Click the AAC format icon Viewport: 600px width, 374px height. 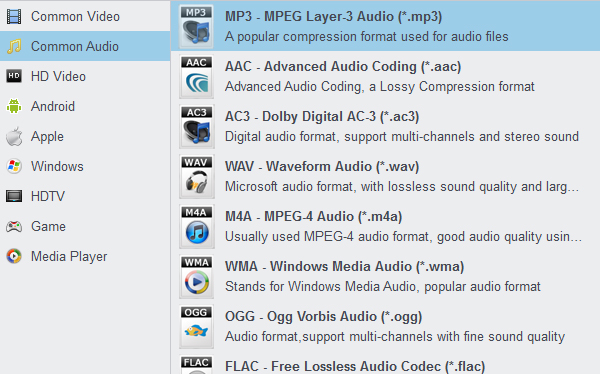[x=196, y=76]
